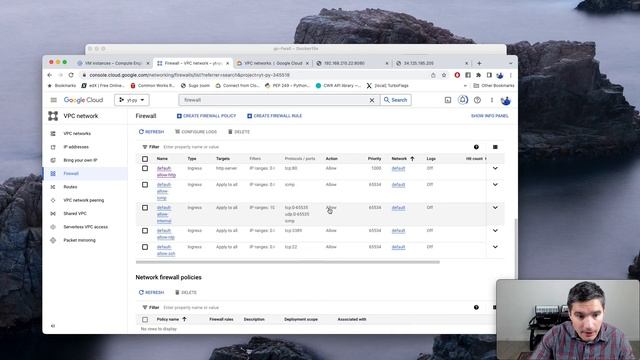640x360 pixels.
Task: Open firewall rules filter help icon
Action: [x=476, y=147]
